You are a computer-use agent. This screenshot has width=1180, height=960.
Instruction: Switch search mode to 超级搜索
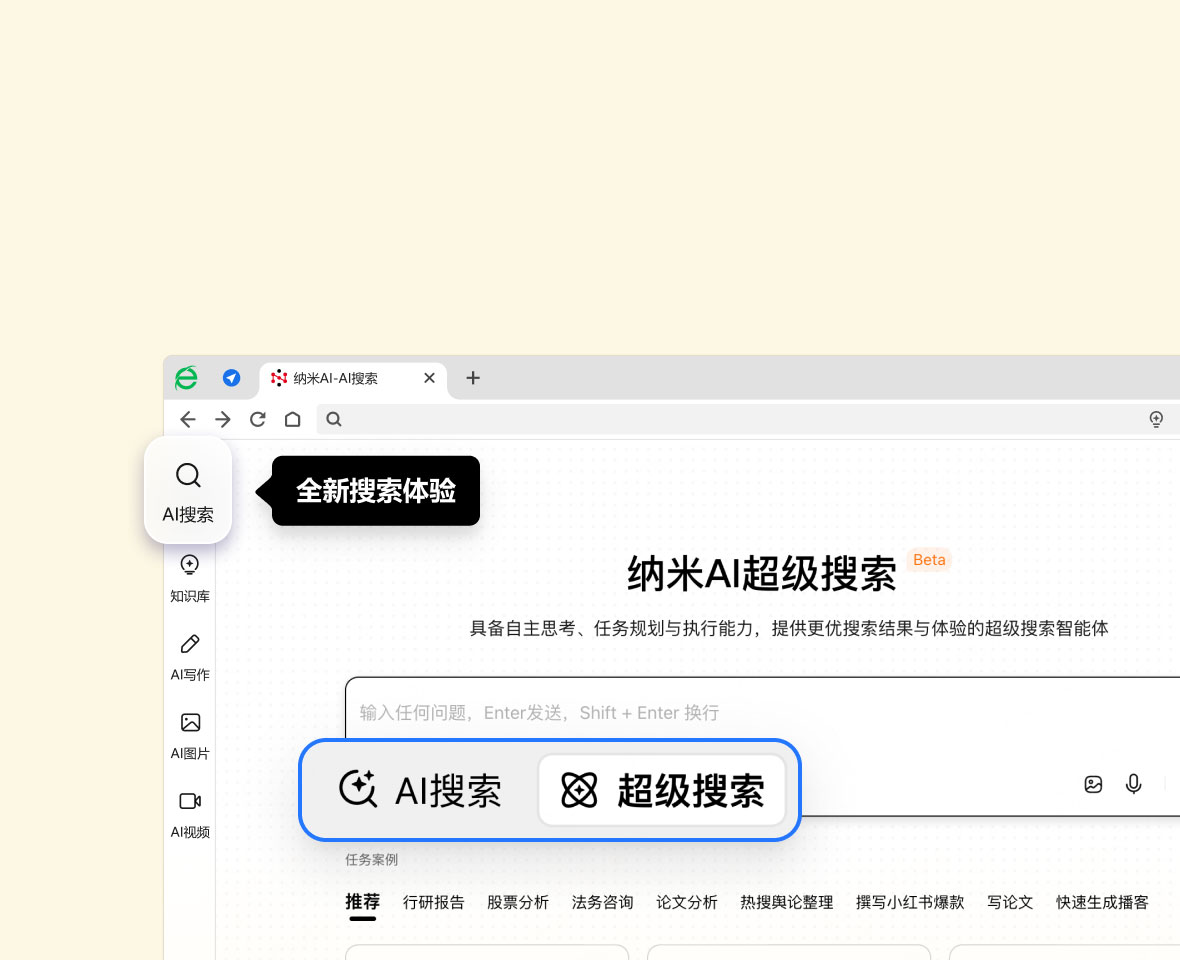coord(662,790)
